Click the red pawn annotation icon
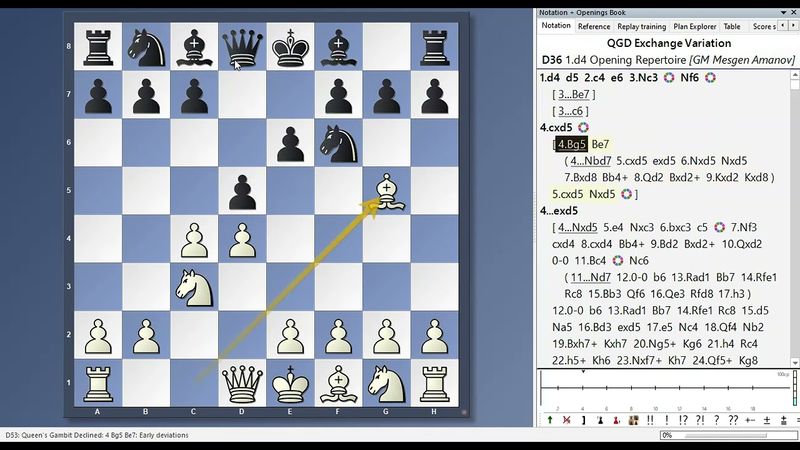800x450 pixels. point(616,420)
